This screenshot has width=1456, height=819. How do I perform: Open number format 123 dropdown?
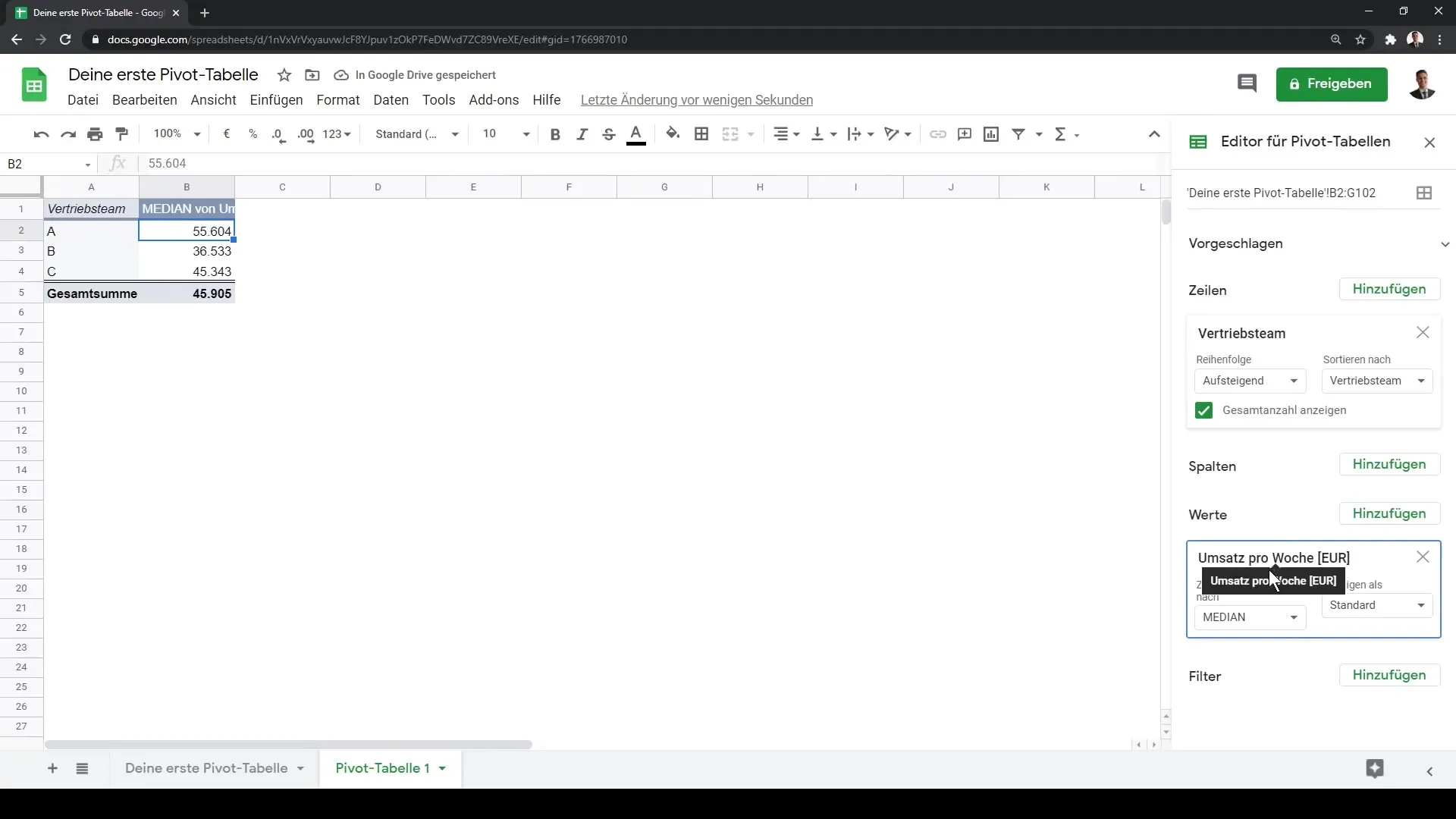(337, 134)
